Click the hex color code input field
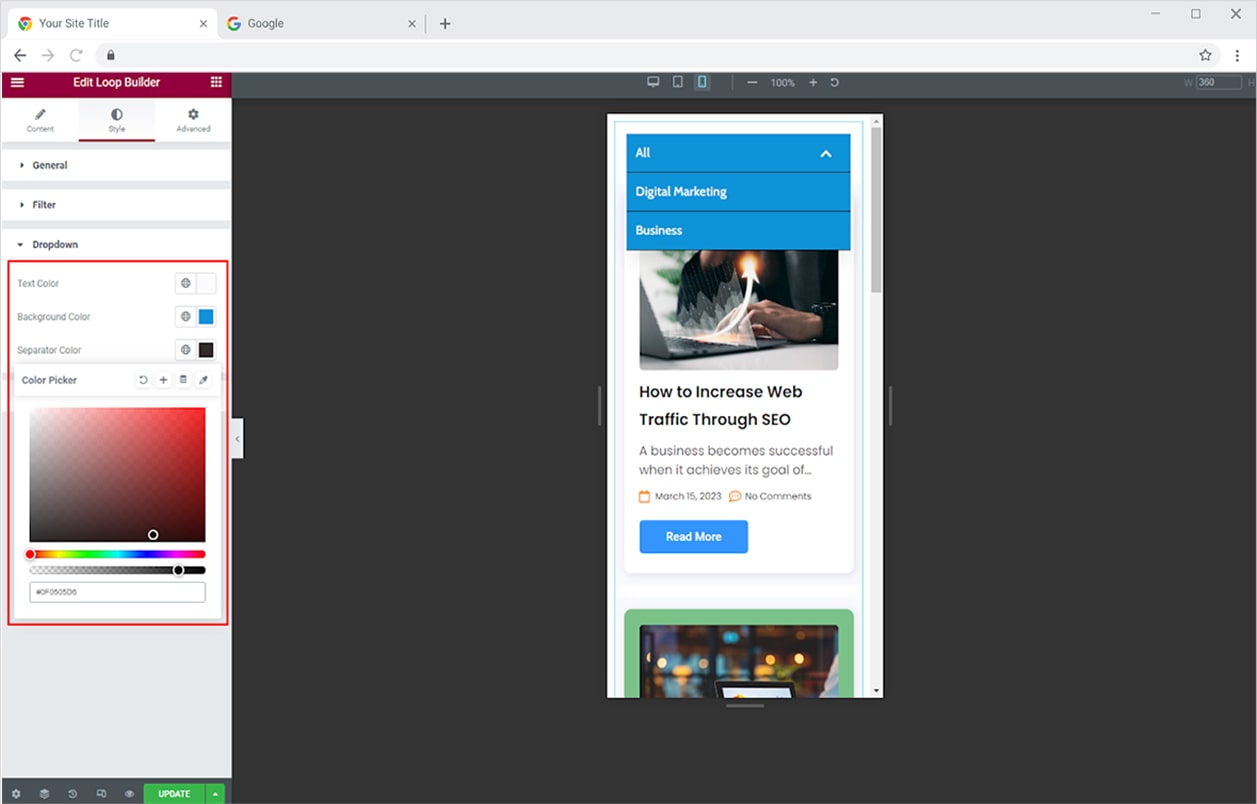This screenshot has width=1257, height=804. pos(117,592)
